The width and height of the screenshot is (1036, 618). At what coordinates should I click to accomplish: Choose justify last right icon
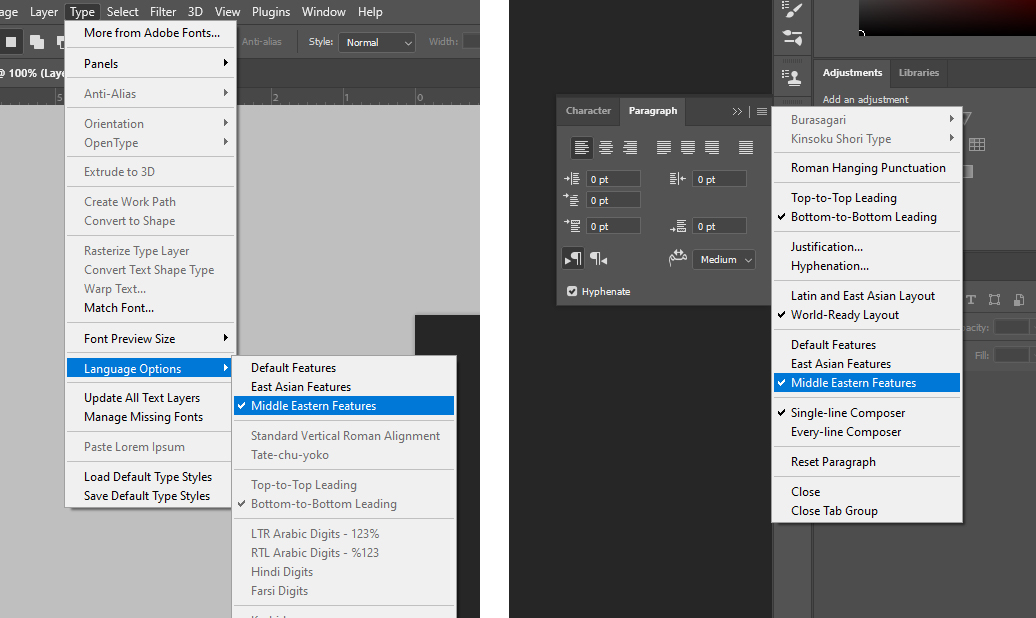click(712, 147)
